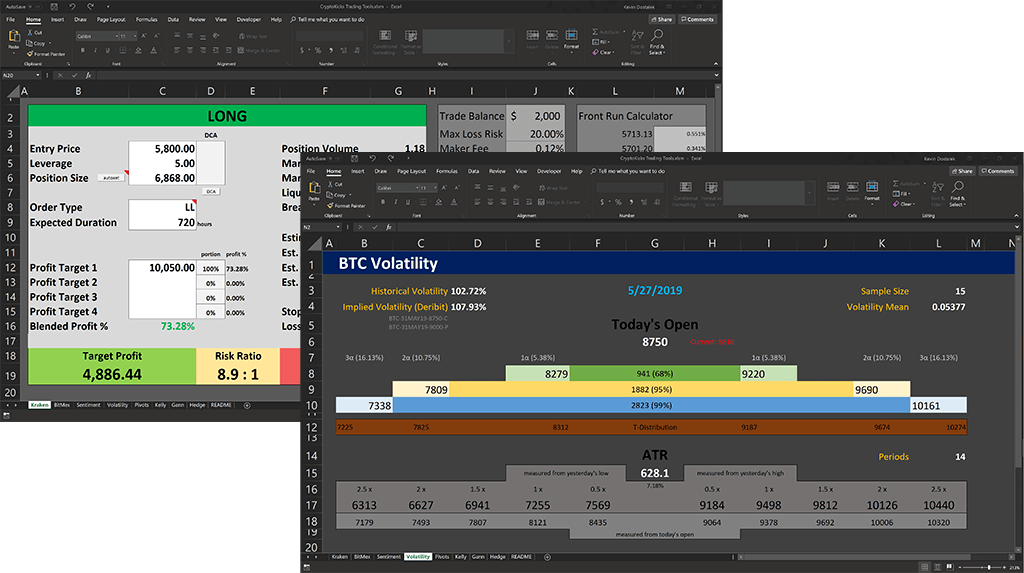Adjust the zoom slider in front status bar

pos(988,567)
